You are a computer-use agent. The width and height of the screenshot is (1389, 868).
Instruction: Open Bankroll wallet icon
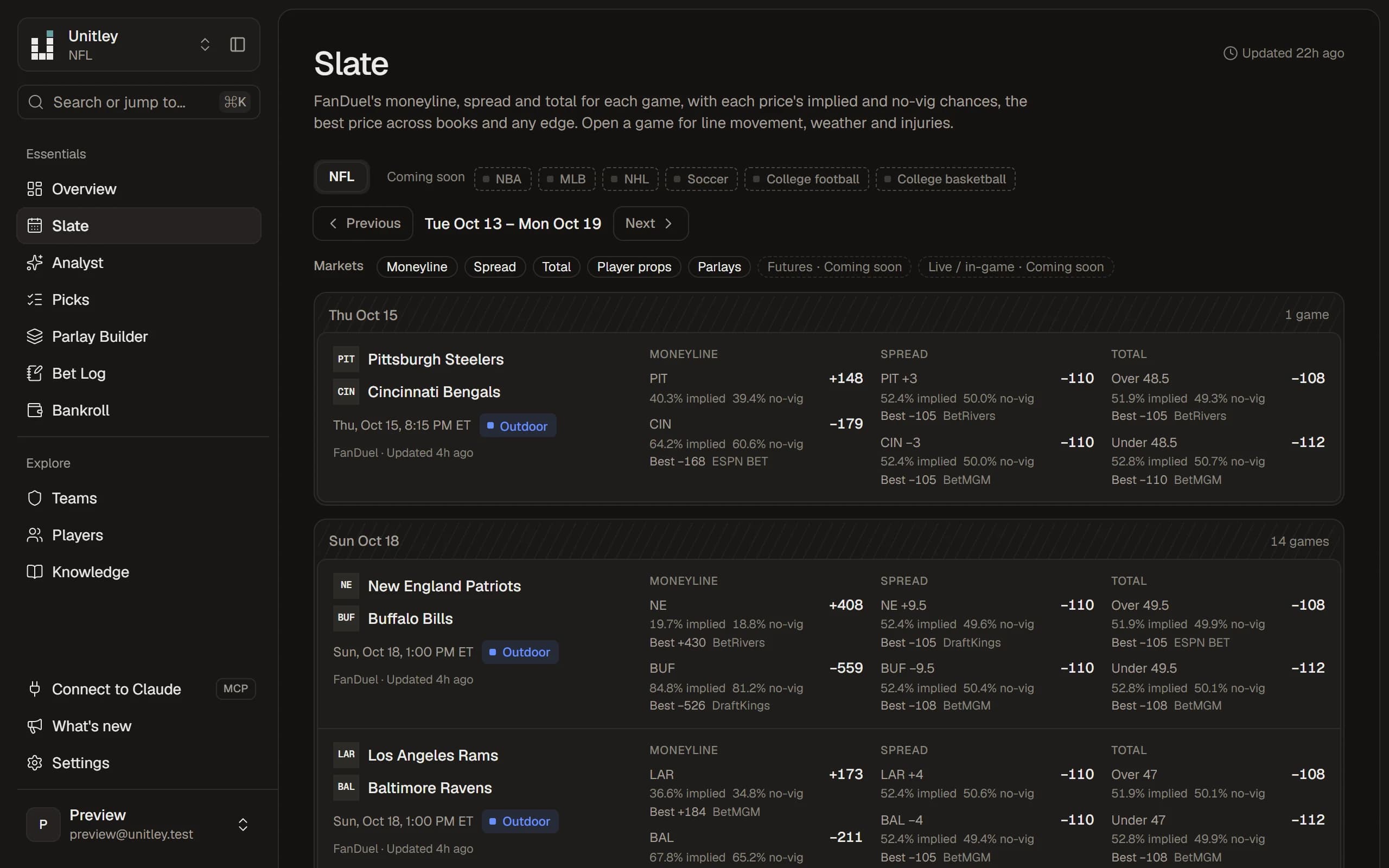pyautogui.click(x=35, y=411)
